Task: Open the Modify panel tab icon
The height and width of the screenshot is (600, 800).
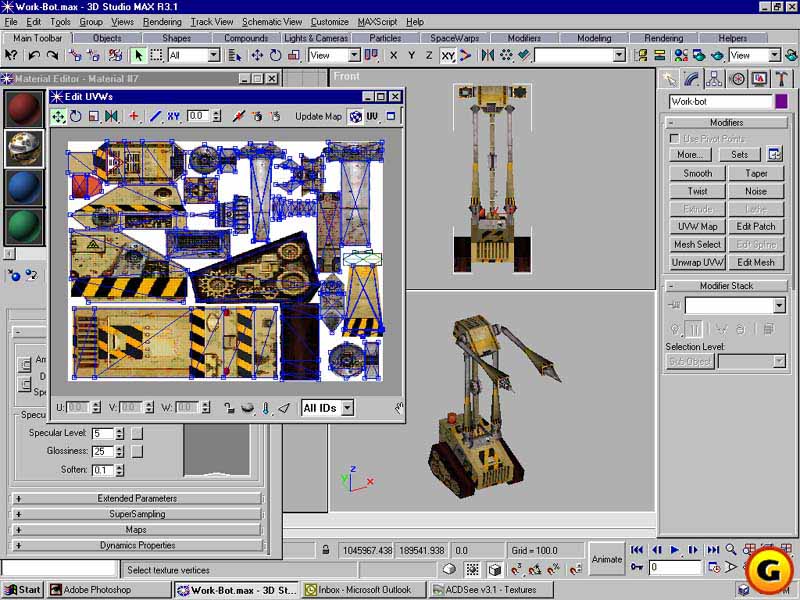Action: click(x=691, y=79)
